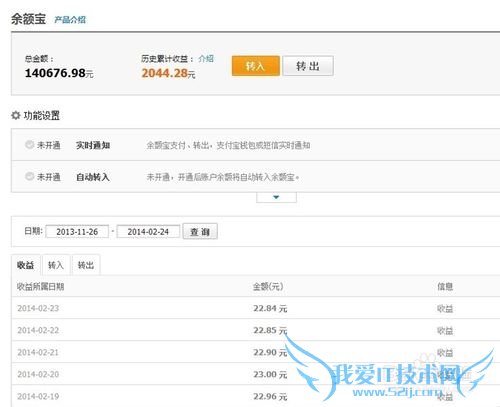This screenshot has height=407, width=500.
Task: Click the cumulative earnings 2044.28元
Action: pyautogui.click(x=168, y=73)
